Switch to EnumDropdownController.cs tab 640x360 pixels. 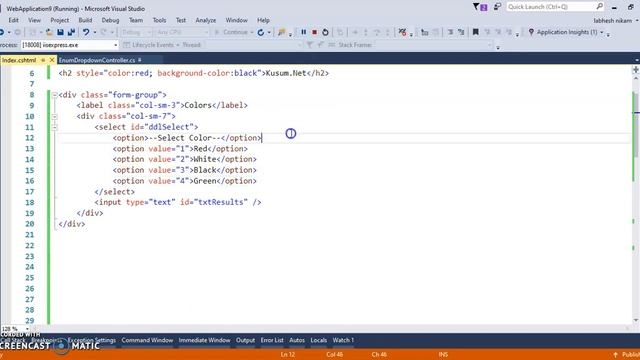[x=97, y=60]
